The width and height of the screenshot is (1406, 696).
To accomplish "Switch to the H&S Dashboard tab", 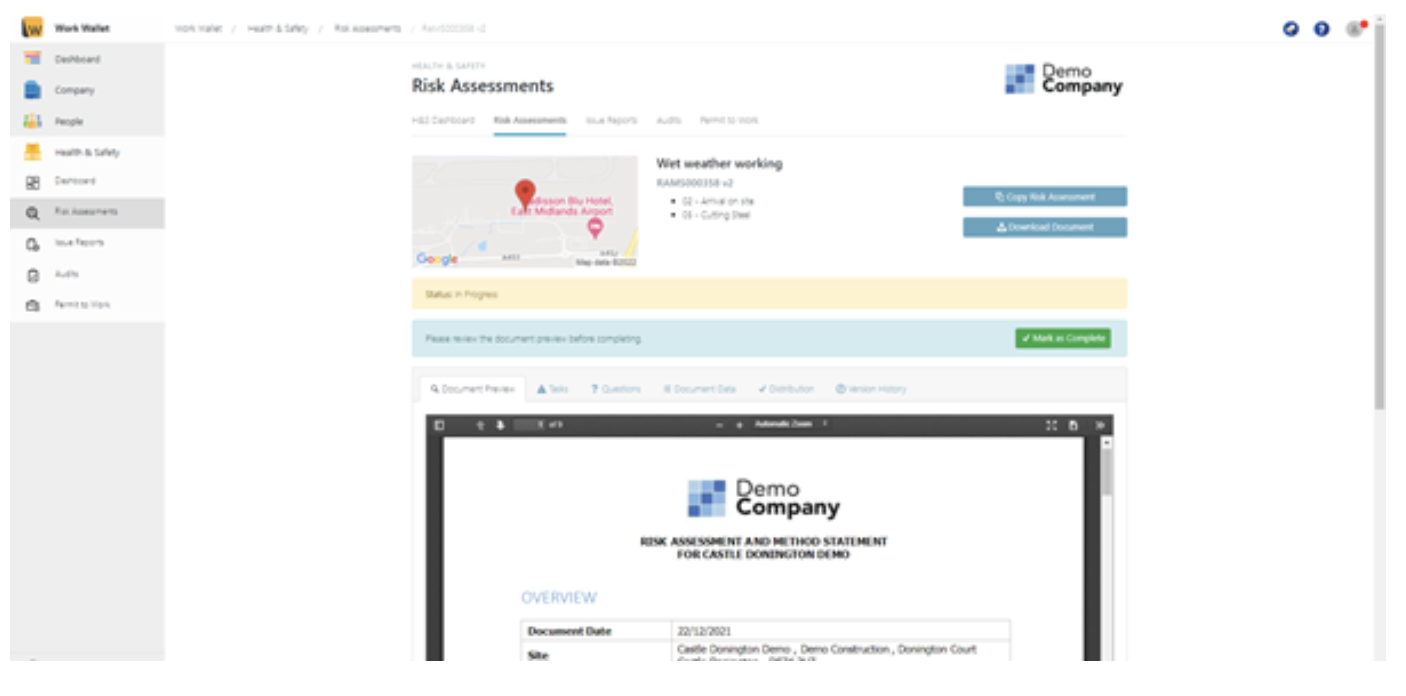I will point(443,120).
